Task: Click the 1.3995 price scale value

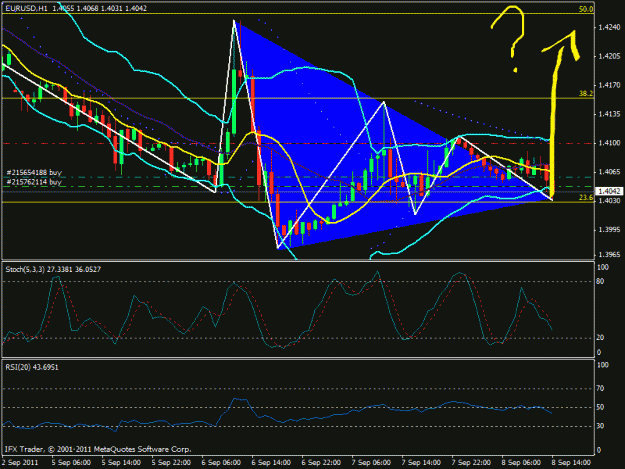Action: point(609,230)
